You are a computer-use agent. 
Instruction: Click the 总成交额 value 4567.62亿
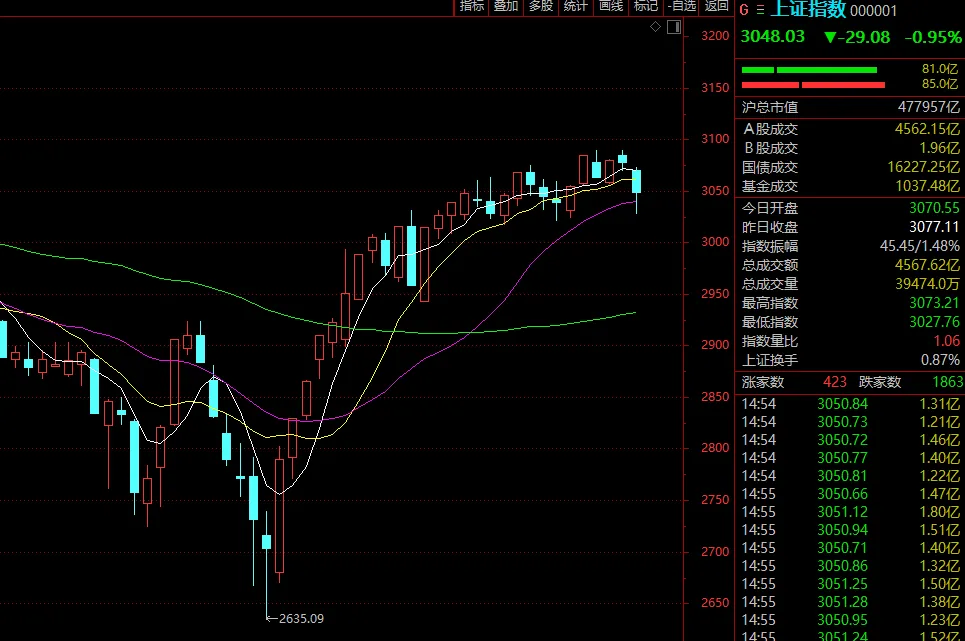(927, 265)
